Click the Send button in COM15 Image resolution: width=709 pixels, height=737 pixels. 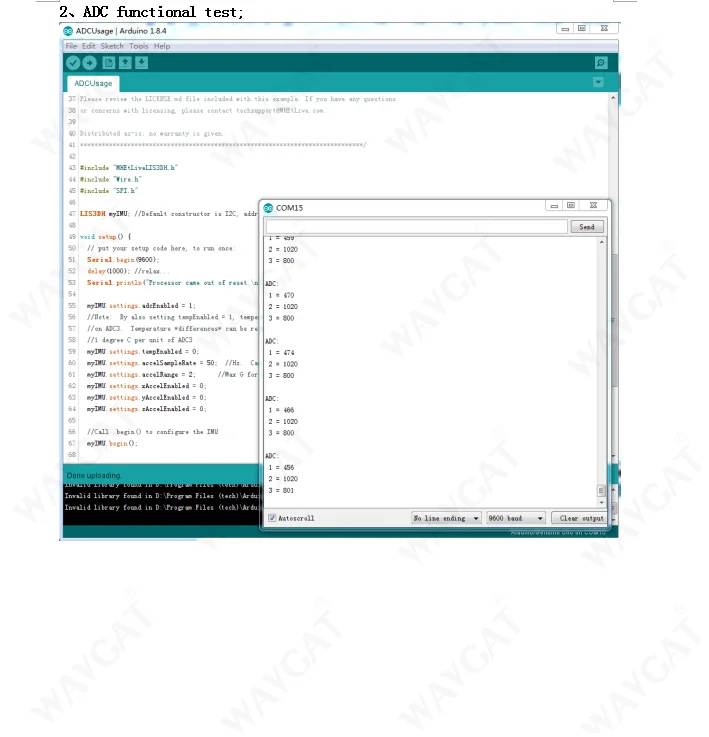[x=587, y=227]
